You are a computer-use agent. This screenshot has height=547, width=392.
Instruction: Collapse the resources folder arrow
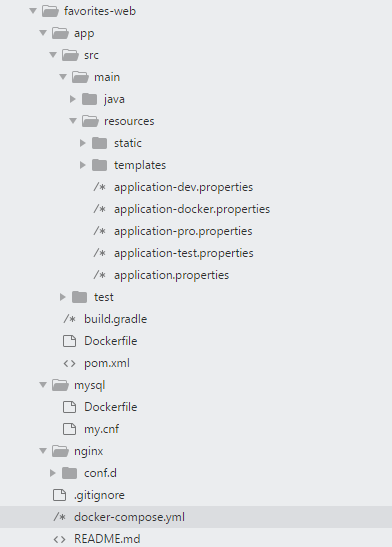[73, 121]
